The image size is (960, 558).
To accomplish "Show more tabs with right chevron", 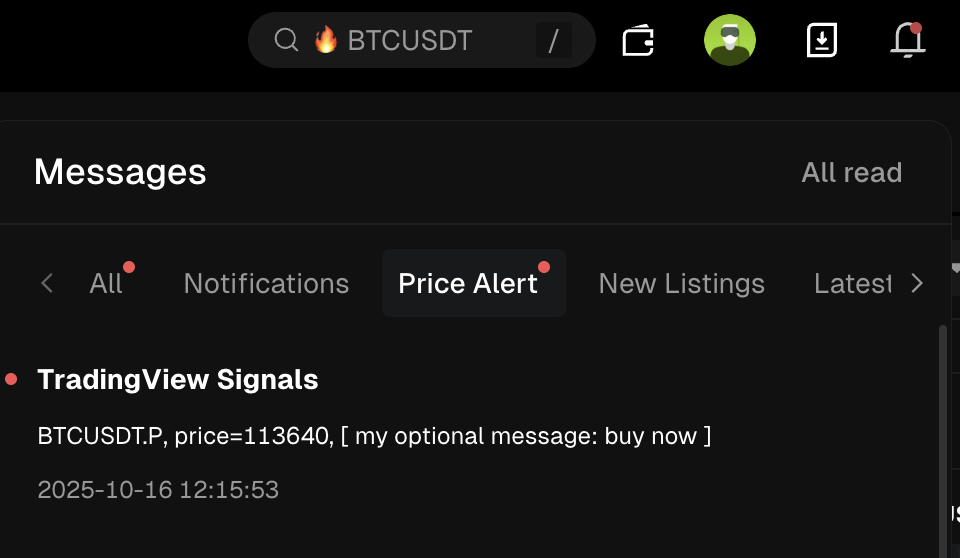I will click(x=917, y=283).
